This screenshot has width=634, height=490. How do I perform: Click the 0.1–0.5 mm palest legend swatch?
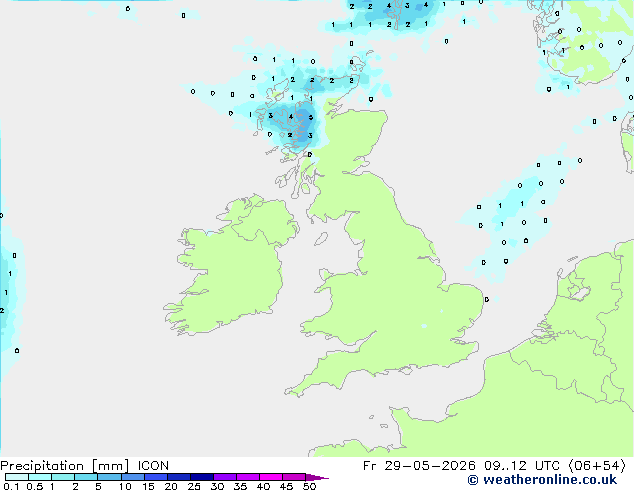[x=17, y=477]
